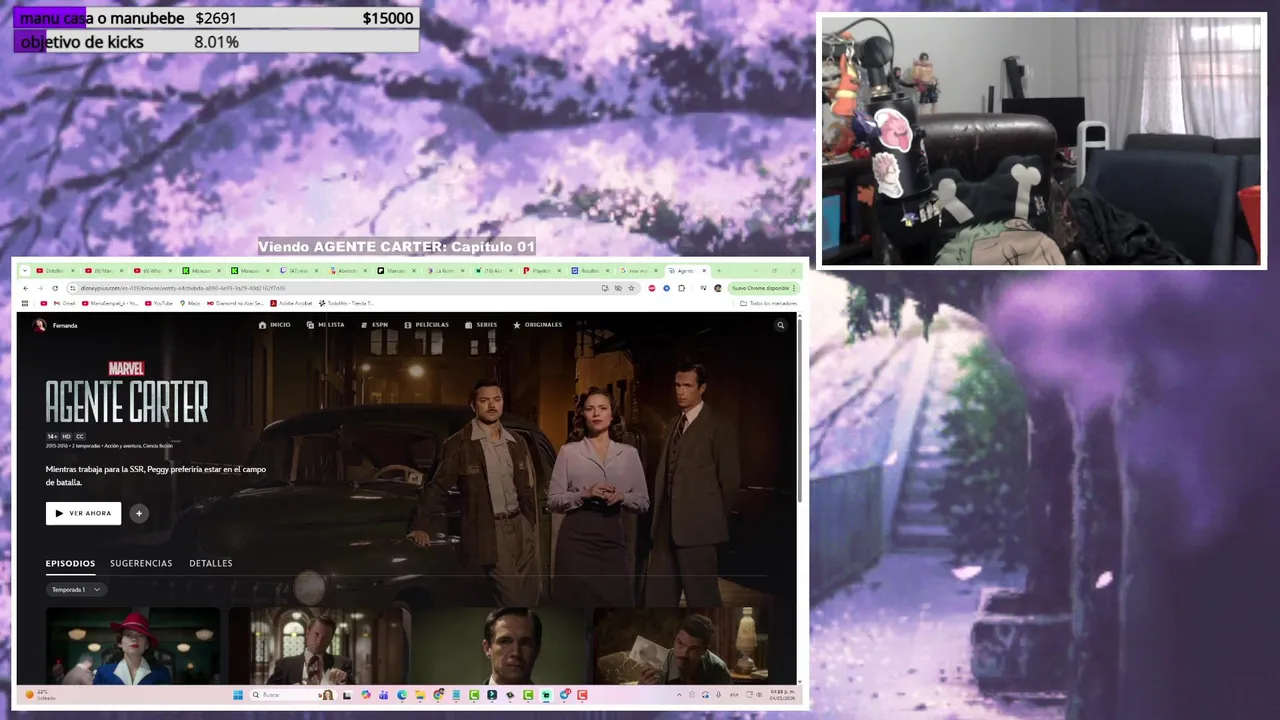Open Microsoft Edge from the taskbar
Screen dimensions: 1280x720
pyautogui.click(x=402, y=695)
